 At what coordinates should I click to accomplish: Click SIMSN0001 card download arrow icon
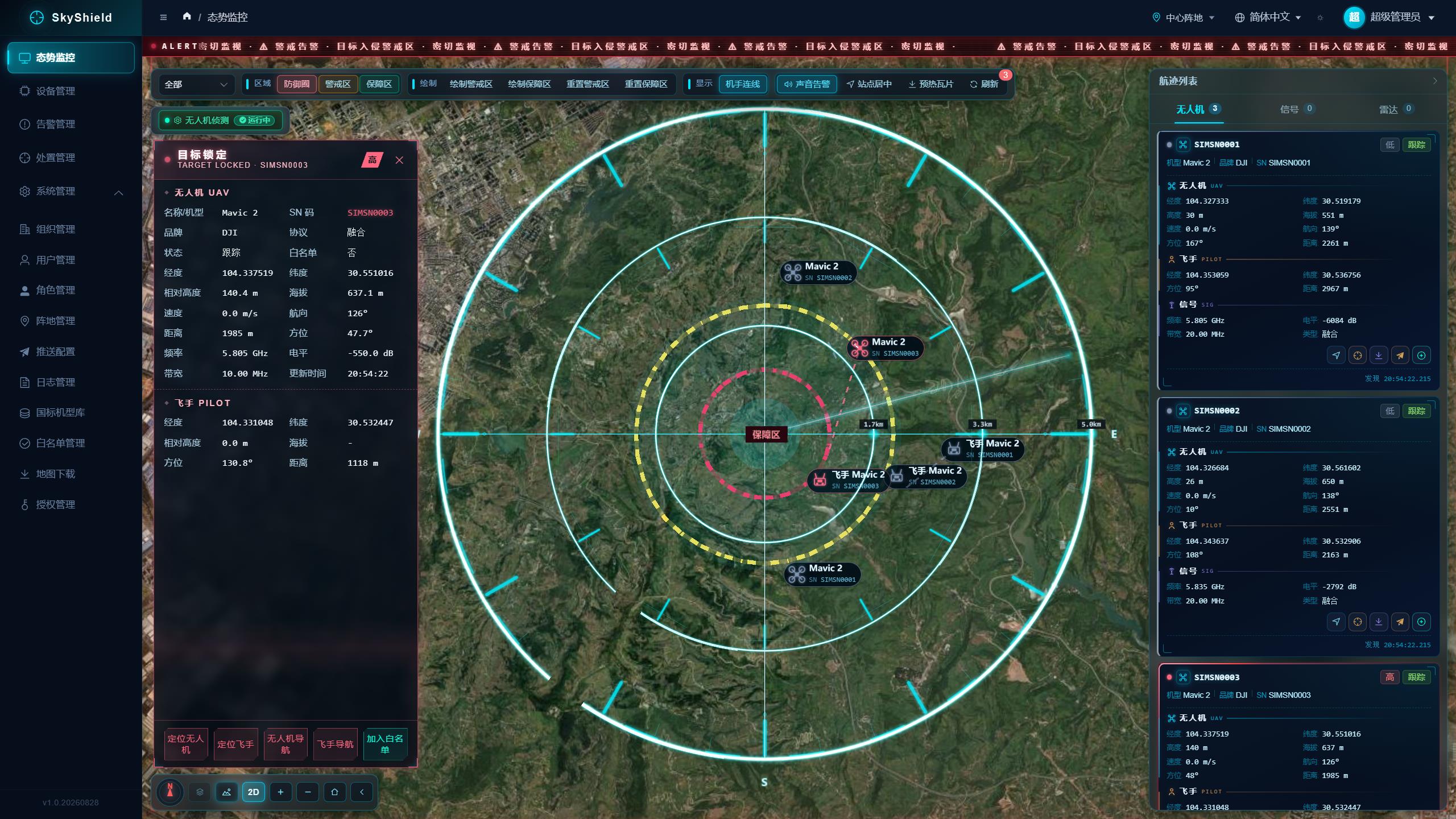[x=1379, y=355]
